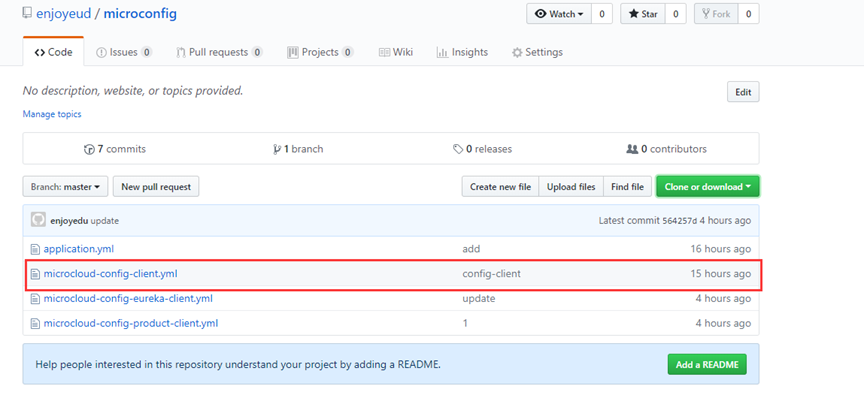
Task: Click the Manage topics link
Action: click(52, 114)
